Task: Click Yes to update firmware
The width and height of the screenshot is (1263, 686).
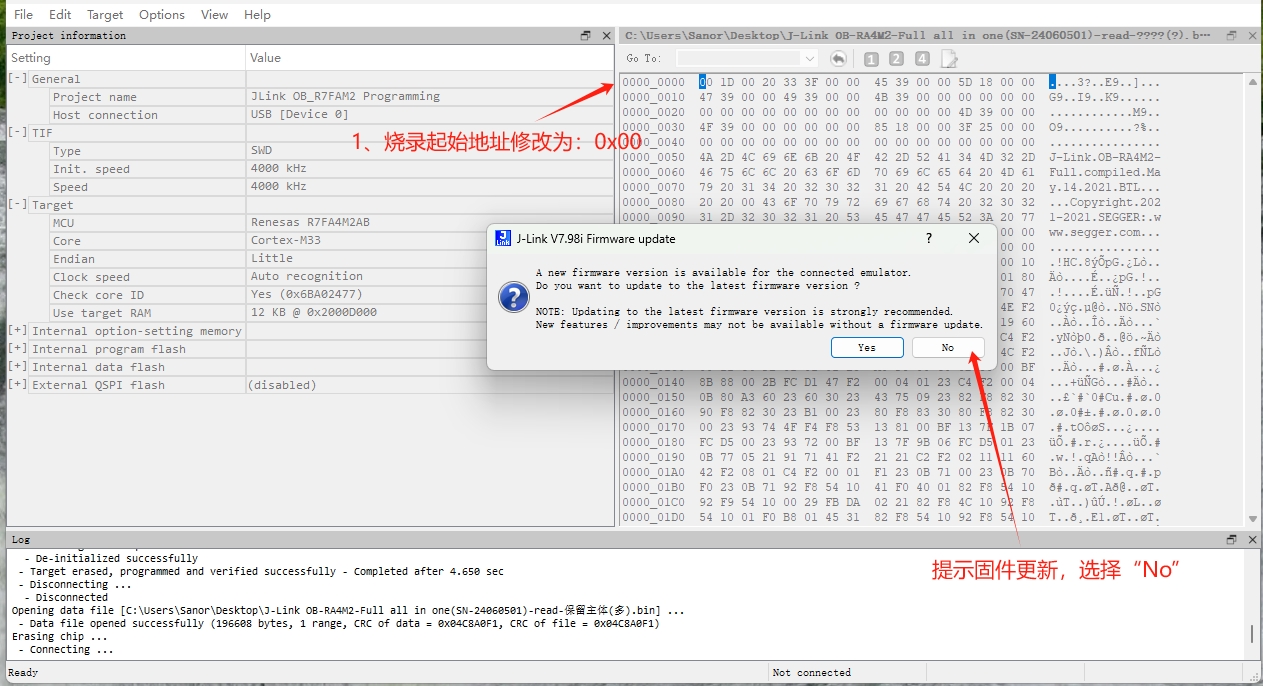Action: 867,347
